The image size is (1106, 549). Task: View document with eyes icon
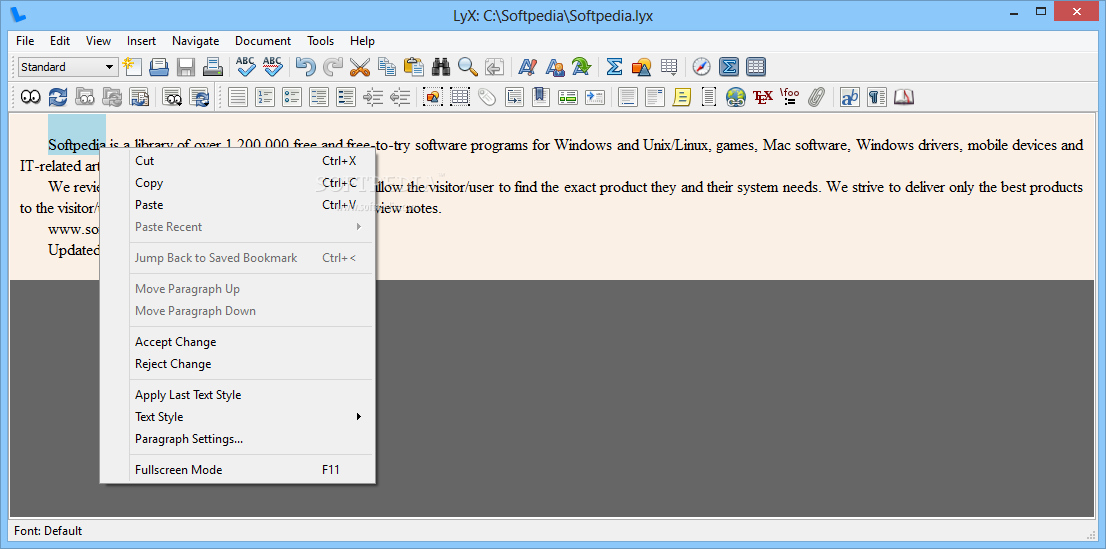pos(30,97)
